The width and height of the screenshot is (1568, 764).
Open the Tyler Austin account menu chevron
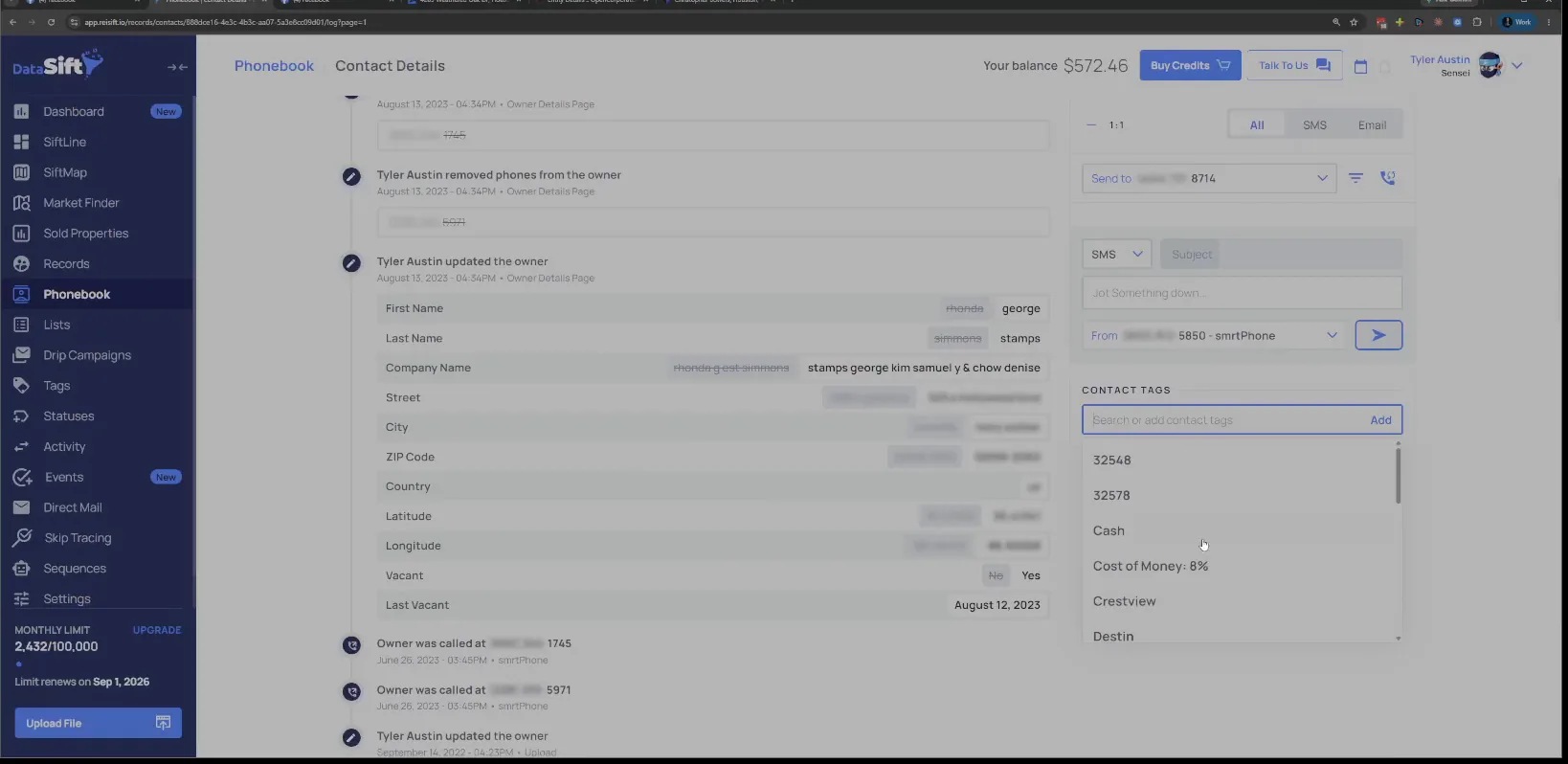(1517, 65)
